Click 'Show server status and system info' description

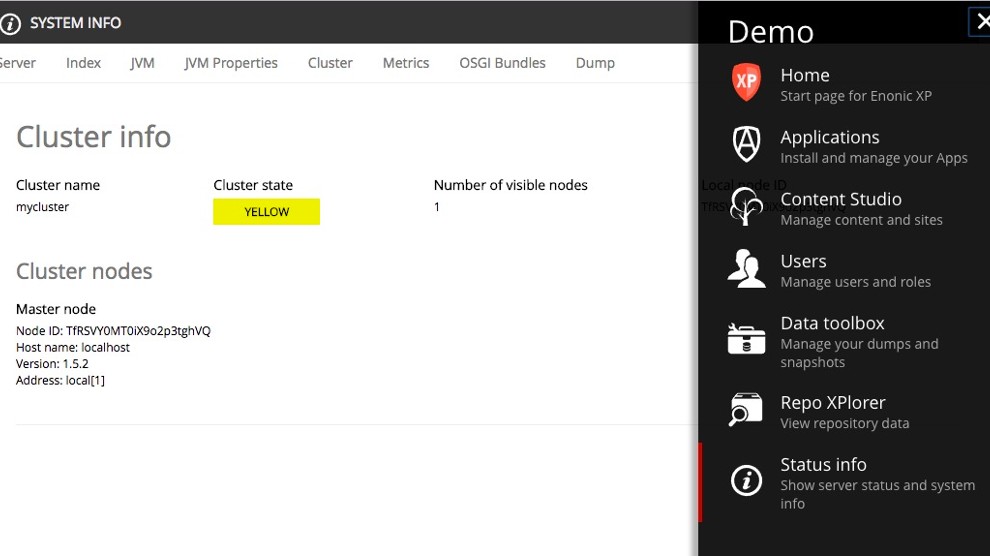(878, 494)
